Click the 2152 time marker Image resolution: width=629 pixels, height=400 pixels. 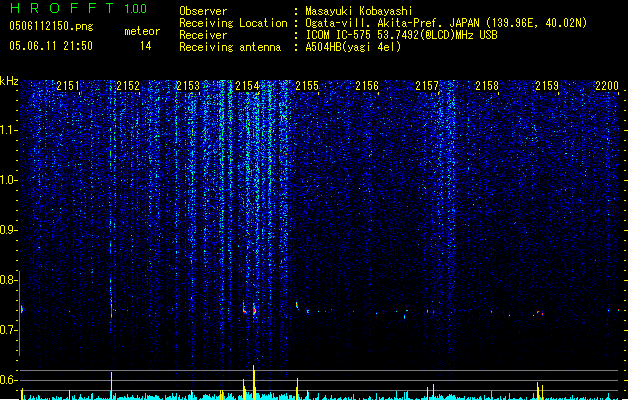tap(128, 85)
